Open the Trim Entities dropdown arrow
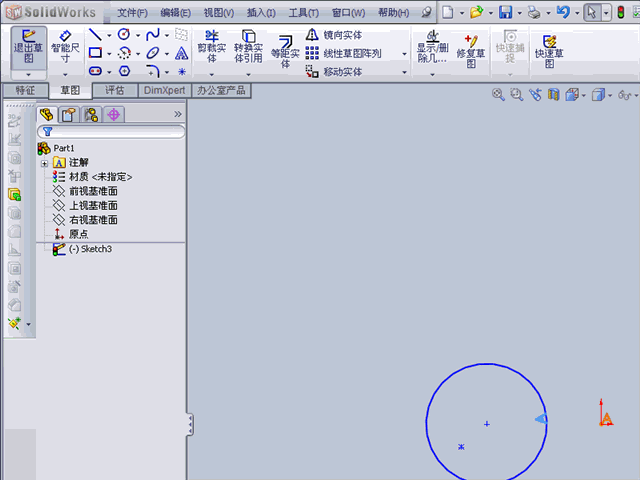 [x=211, y=75]
